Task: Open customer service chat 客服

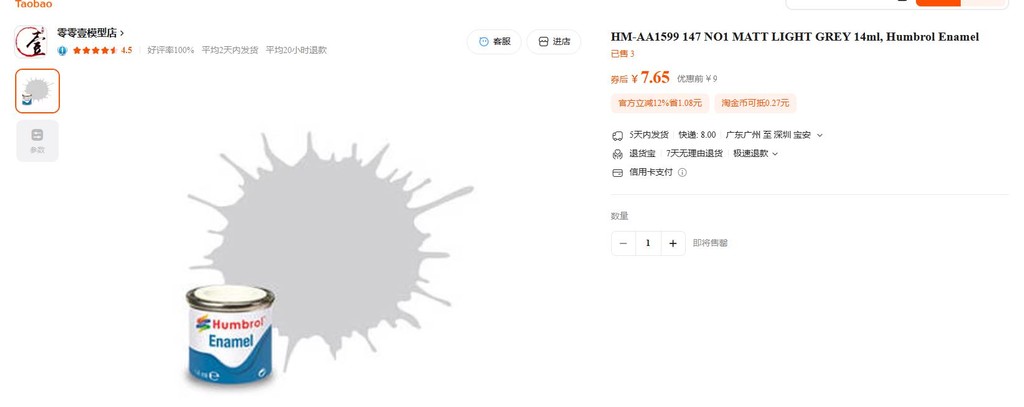Action: (x=494, y=42)
